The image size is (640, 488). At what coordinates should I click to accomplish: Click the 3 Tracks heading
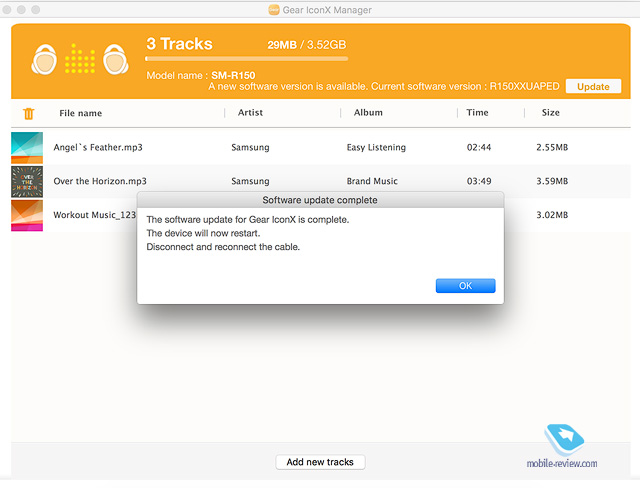tap(180, 44)
